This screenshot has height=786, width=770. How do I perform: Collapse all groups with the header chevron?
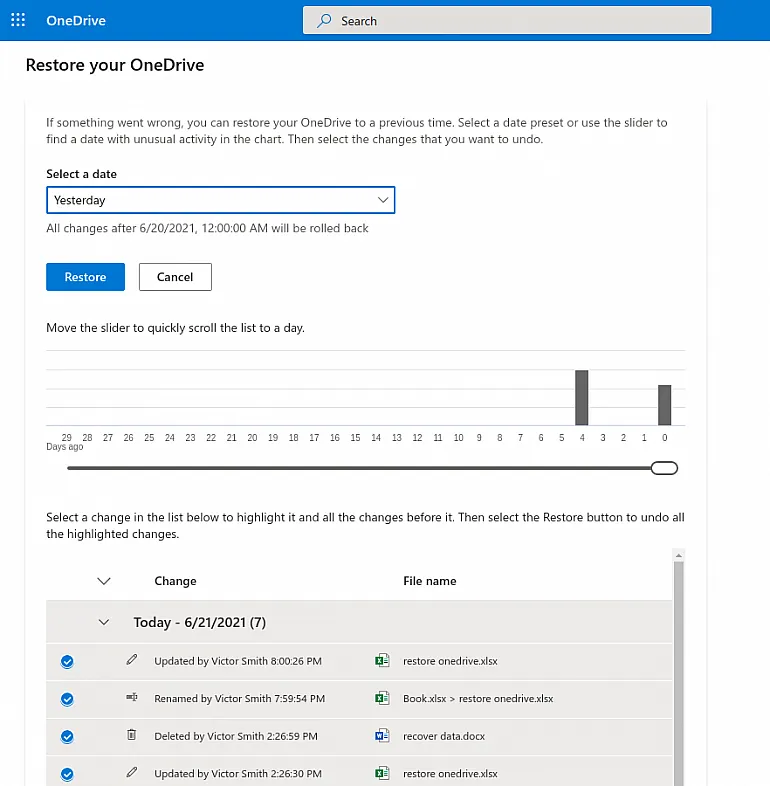click(x=103, y=581)
